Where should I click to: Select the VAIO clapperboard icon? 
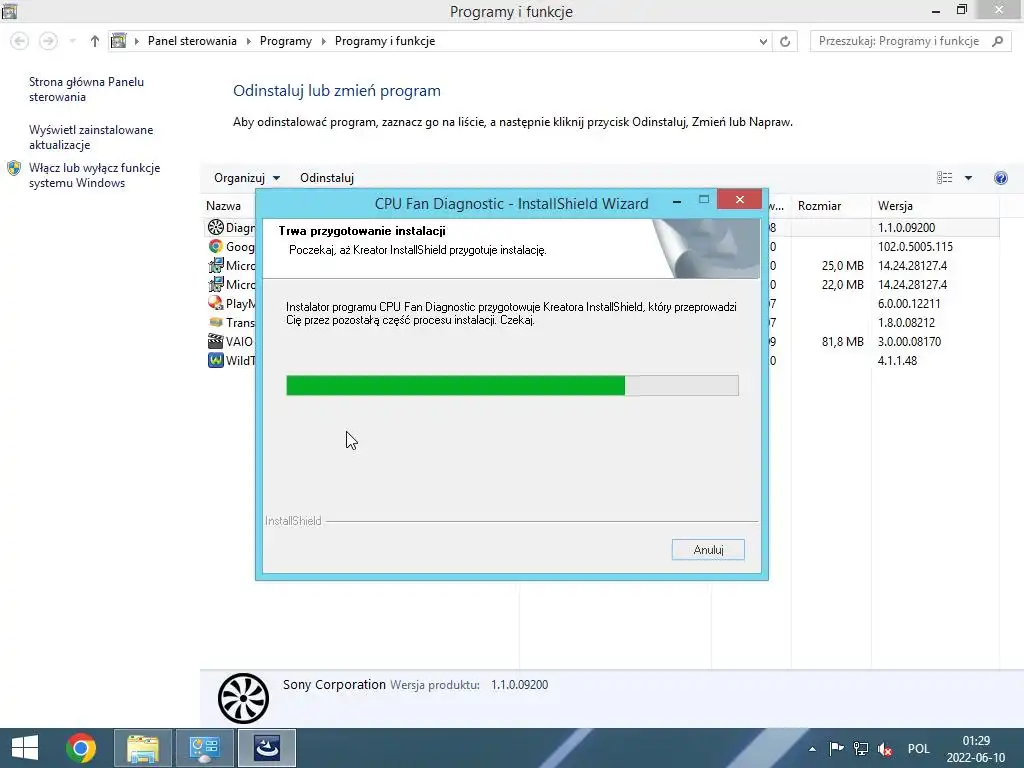point(216,341)
